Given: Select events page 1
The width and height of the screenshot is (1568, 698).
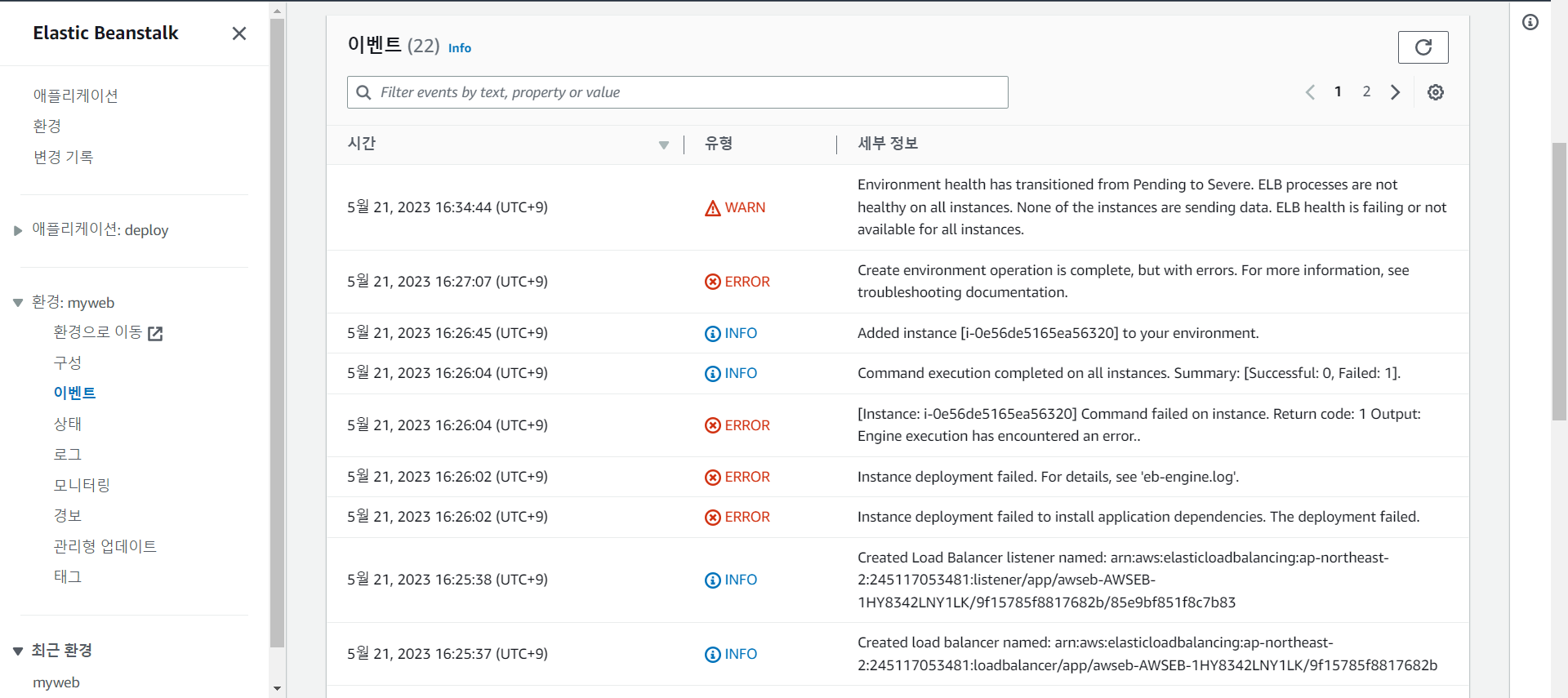Looking at the screenshot, I should [x=1338, y=91].
